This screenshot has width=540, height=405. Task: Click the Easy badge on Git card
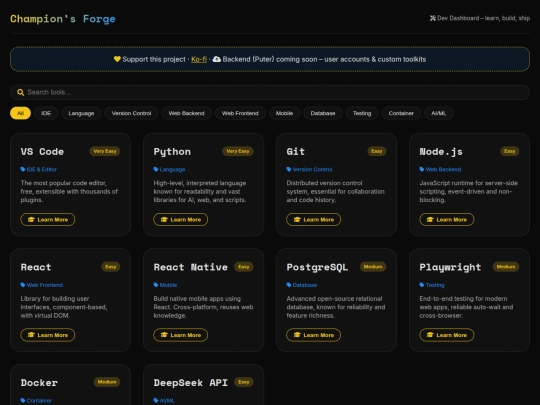pos(377,151)
